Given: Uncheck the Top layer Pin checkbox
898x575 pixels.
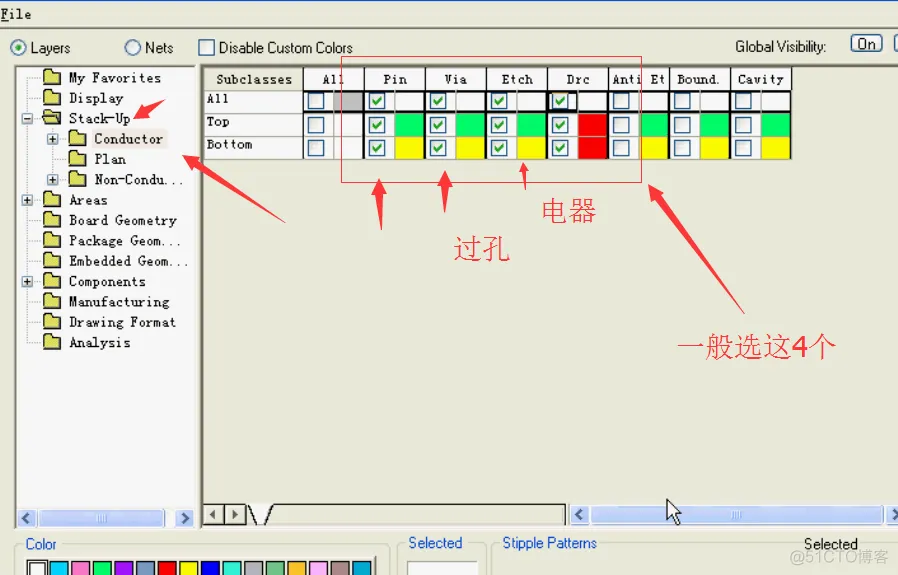Looking at the screenshot, I should click(x=377, y=125).
